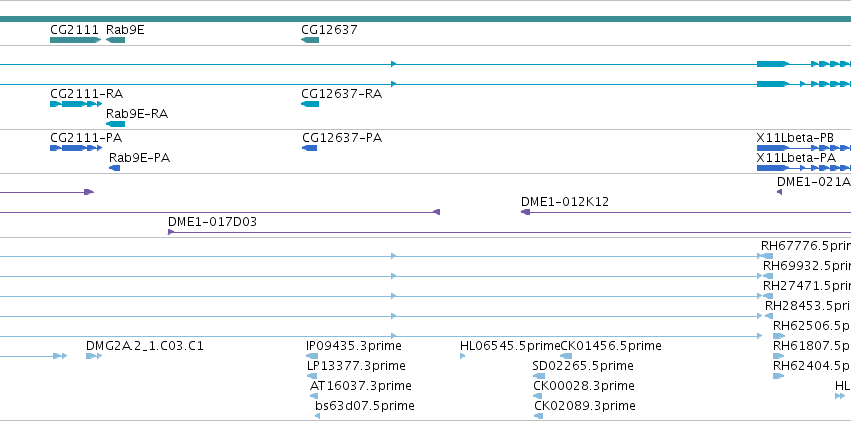Click the CG2111 gene label

pyautogui.click(x=74, y=30)
